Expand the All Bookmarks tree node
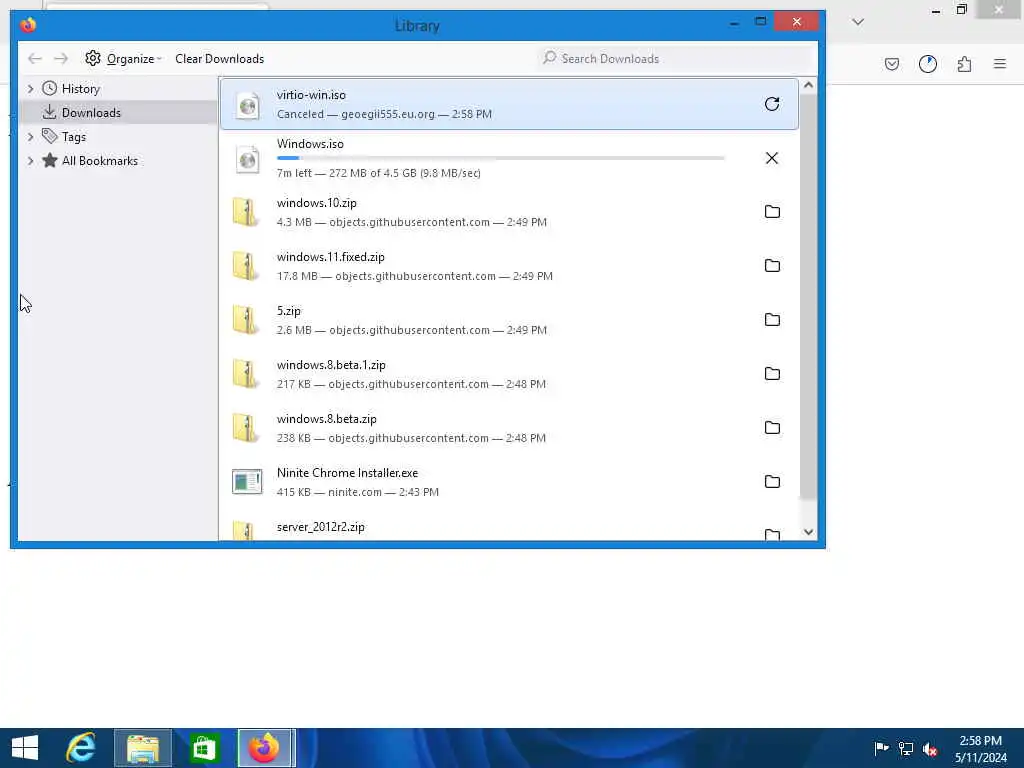The height and width of the screenshot is (768, 1024). coord(30,161)
